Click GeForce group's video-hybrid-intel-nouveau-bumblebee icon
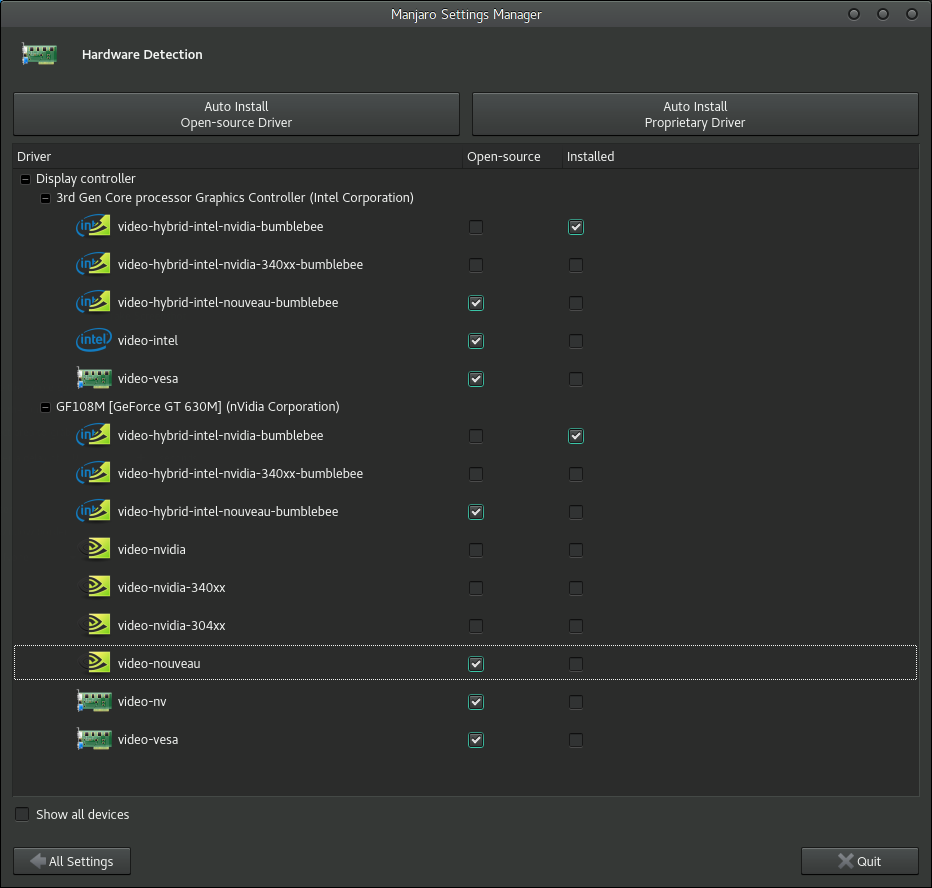 93,512
